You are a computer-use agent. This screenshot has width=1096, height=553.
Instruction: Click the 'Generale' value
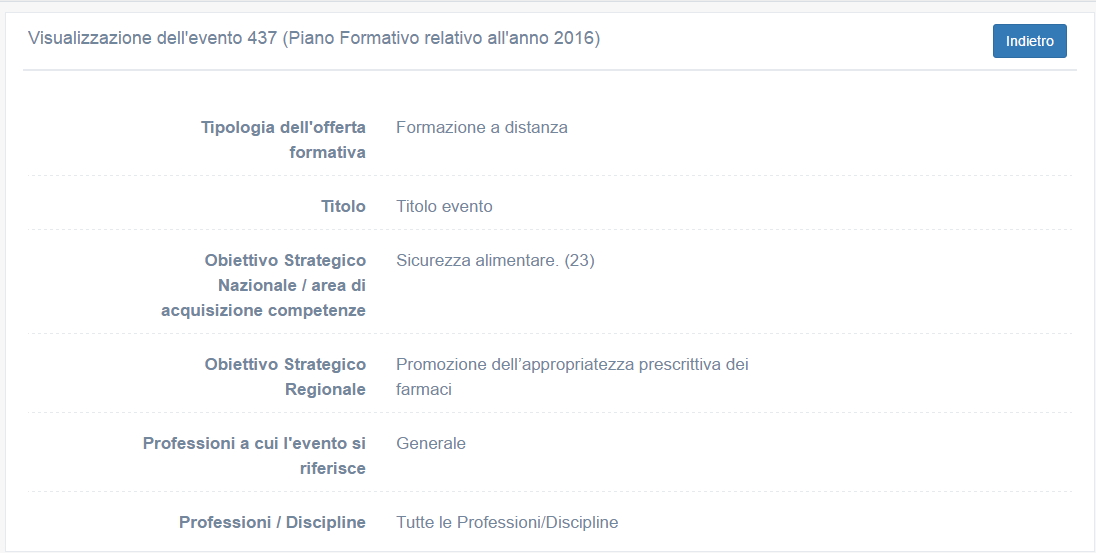click(x=431, y=443)
